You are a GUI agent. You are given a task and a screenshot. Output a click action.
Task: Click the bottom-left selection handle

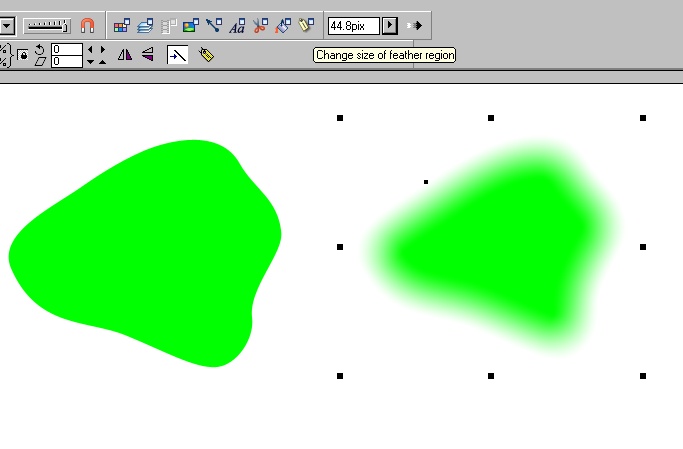pos(340,376)
